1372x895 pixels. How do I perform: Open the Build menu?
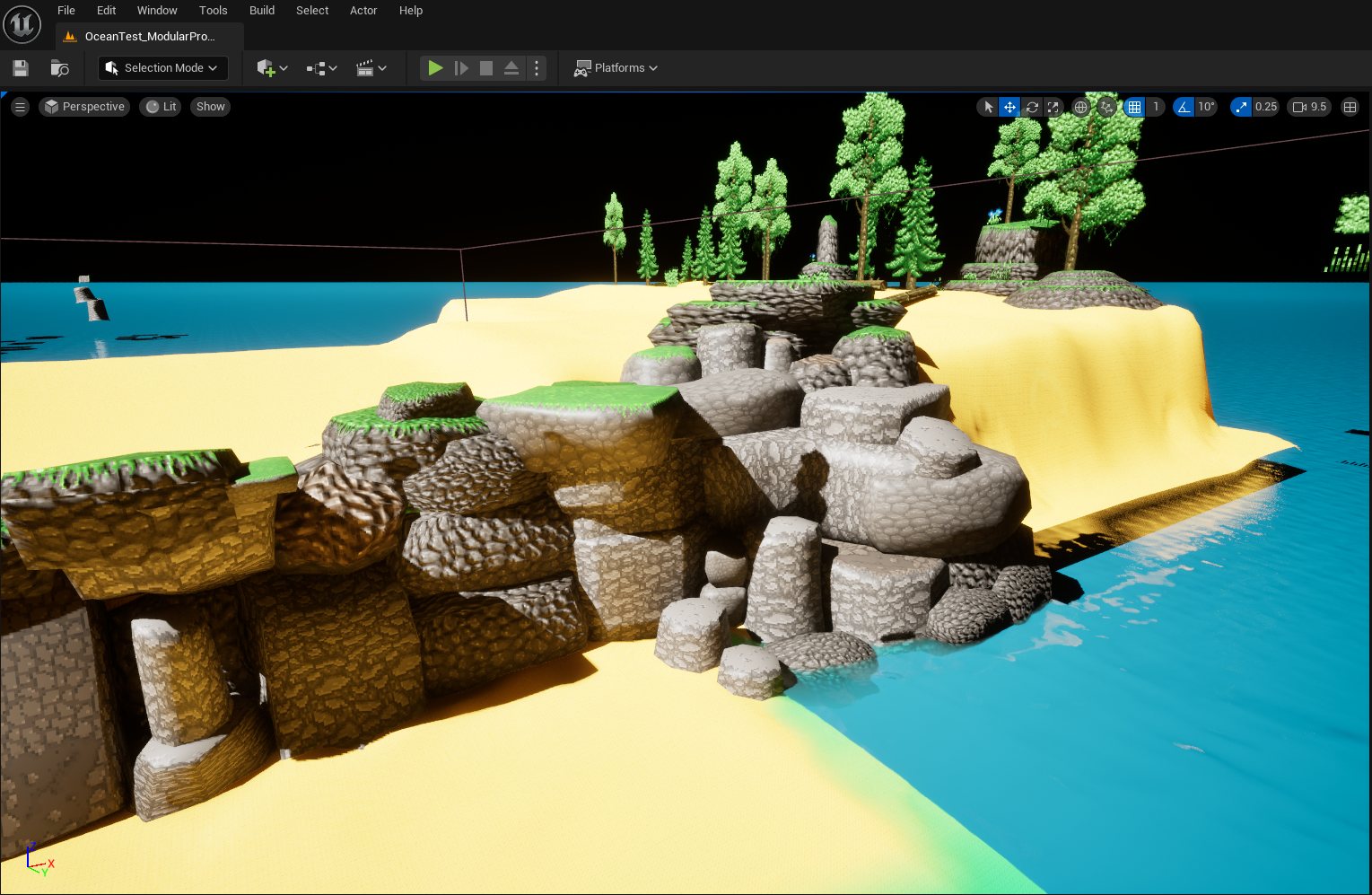pos(262,11)
